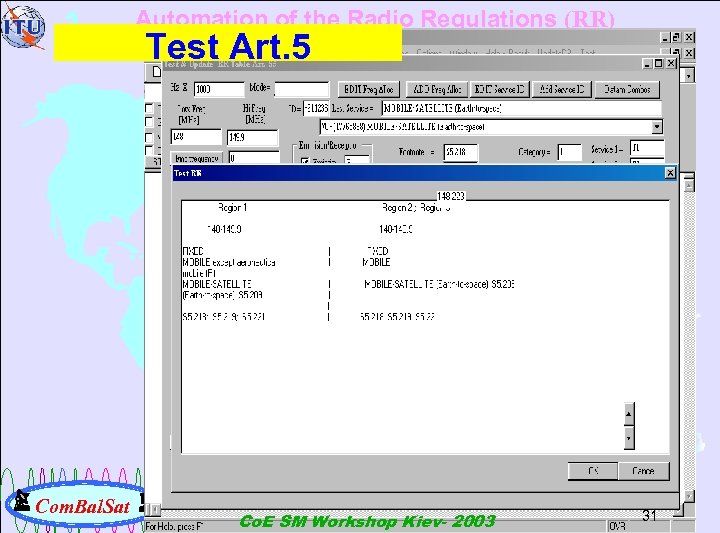Click the FIXED entry under Region 1
Viewport: 720px width, 533px height.
193,251
